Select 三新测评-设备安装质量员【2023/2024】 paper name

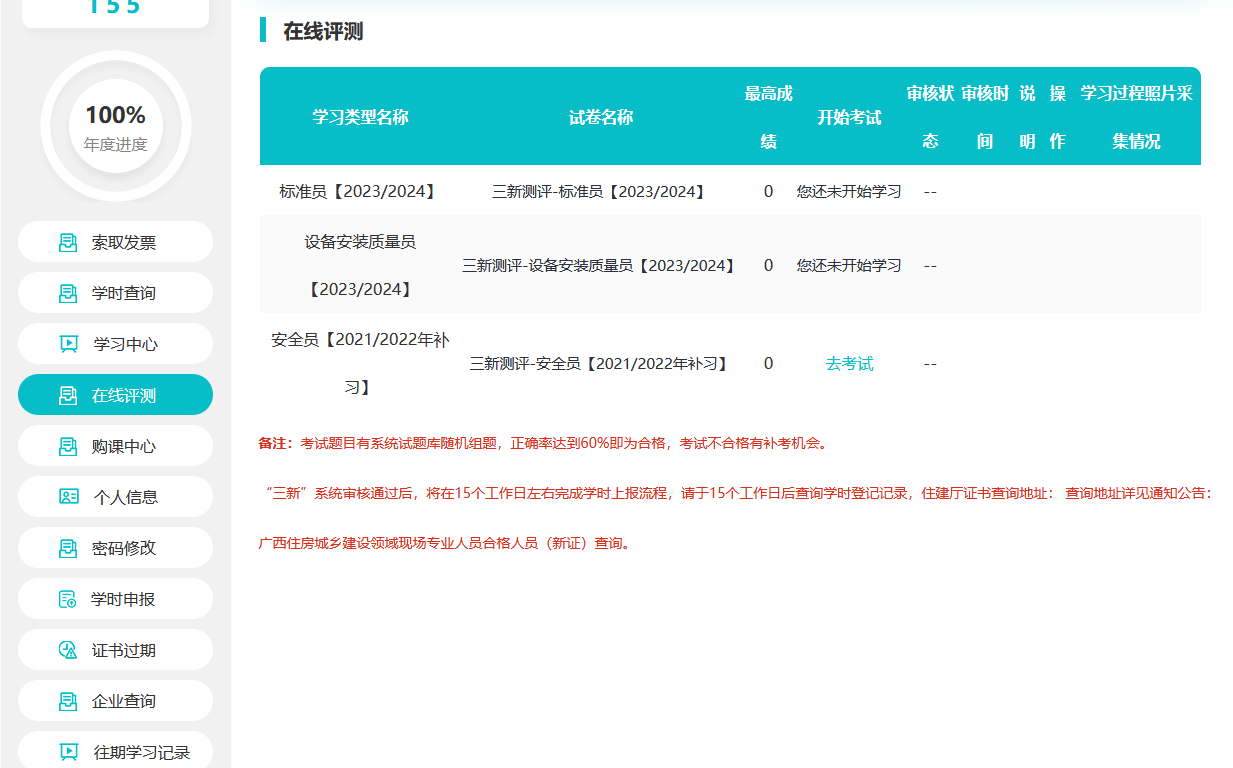coord(601,265)
